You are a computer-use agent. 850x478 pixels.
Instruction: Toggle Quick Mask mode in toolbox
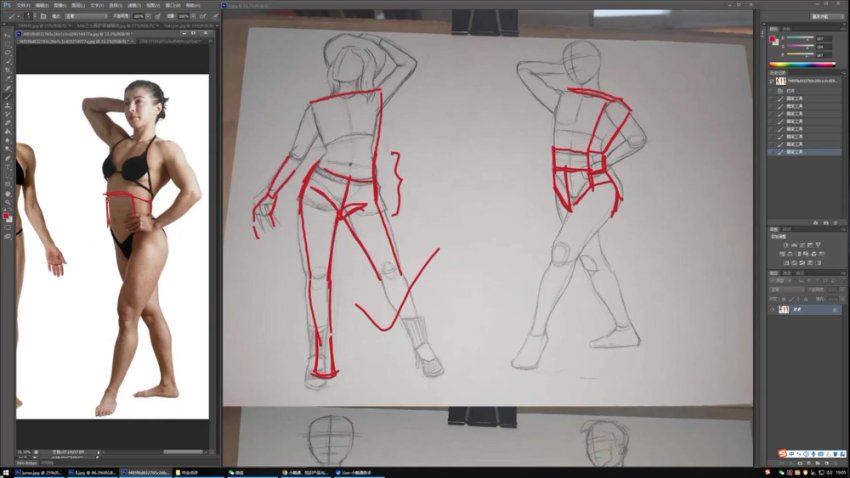(x=8, y=228)
